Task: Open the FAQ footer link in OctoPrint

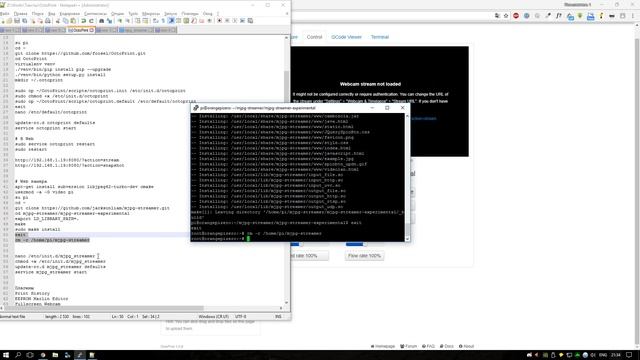Action: pos(428,347)
